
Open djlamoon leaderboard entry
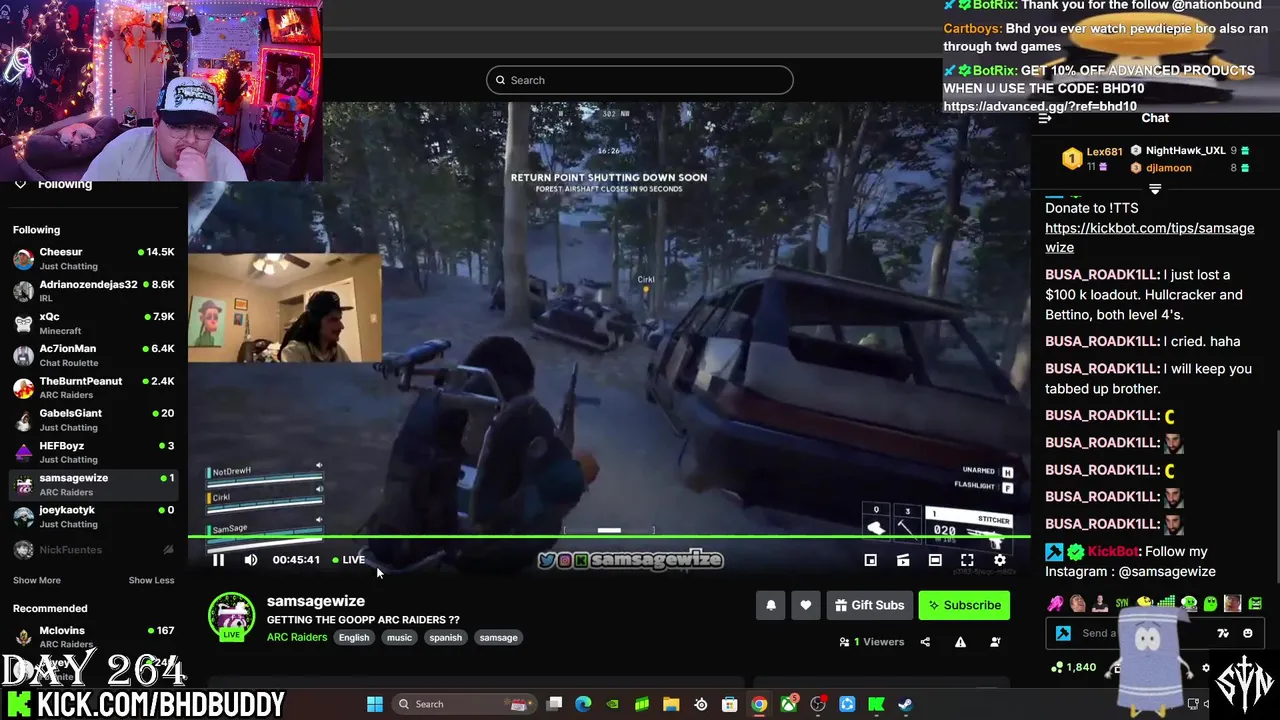click(x=1190, y=168)
